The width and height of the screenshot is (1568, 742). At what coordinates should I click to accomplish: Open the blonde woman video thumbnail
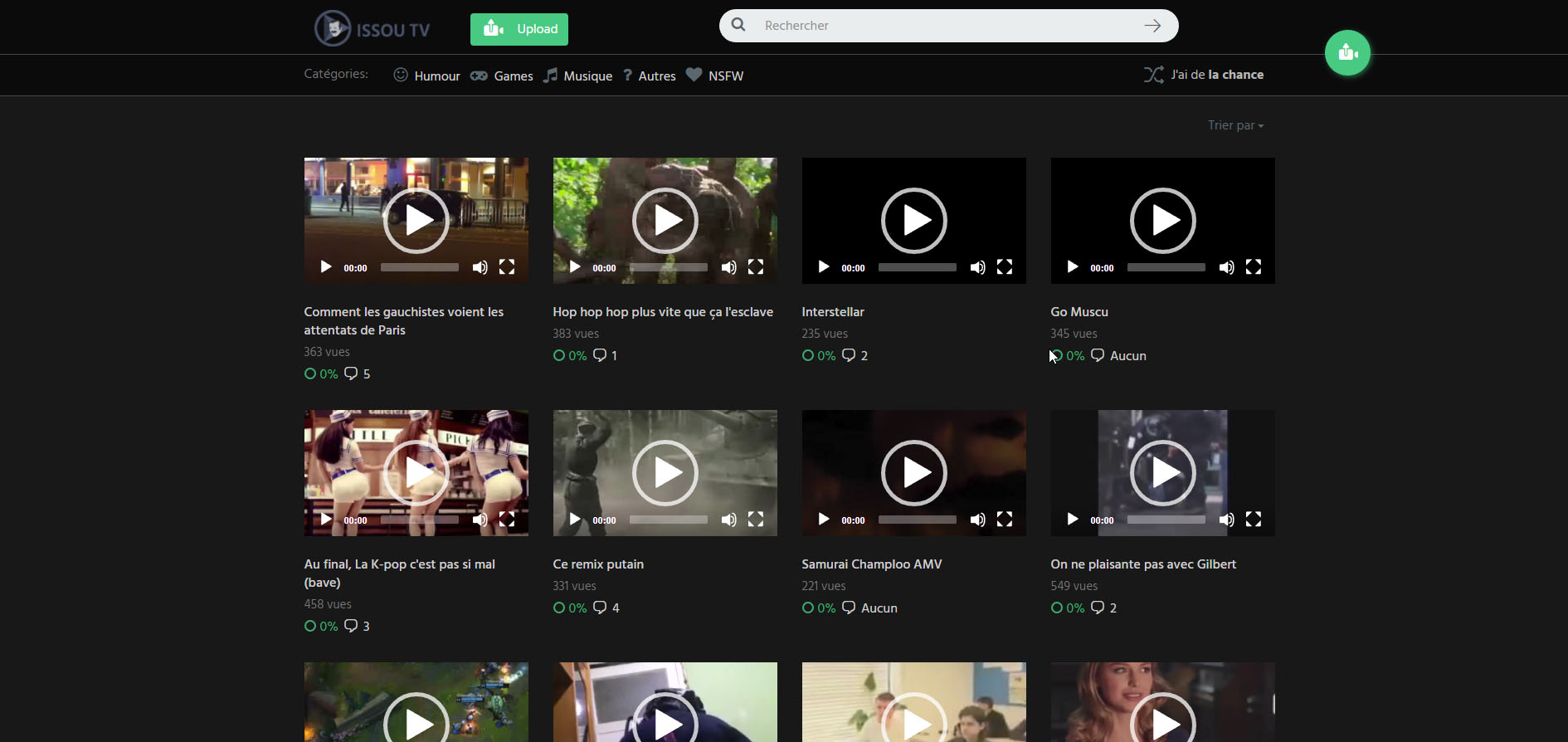pyautogui.click(x=1163, y=702)
